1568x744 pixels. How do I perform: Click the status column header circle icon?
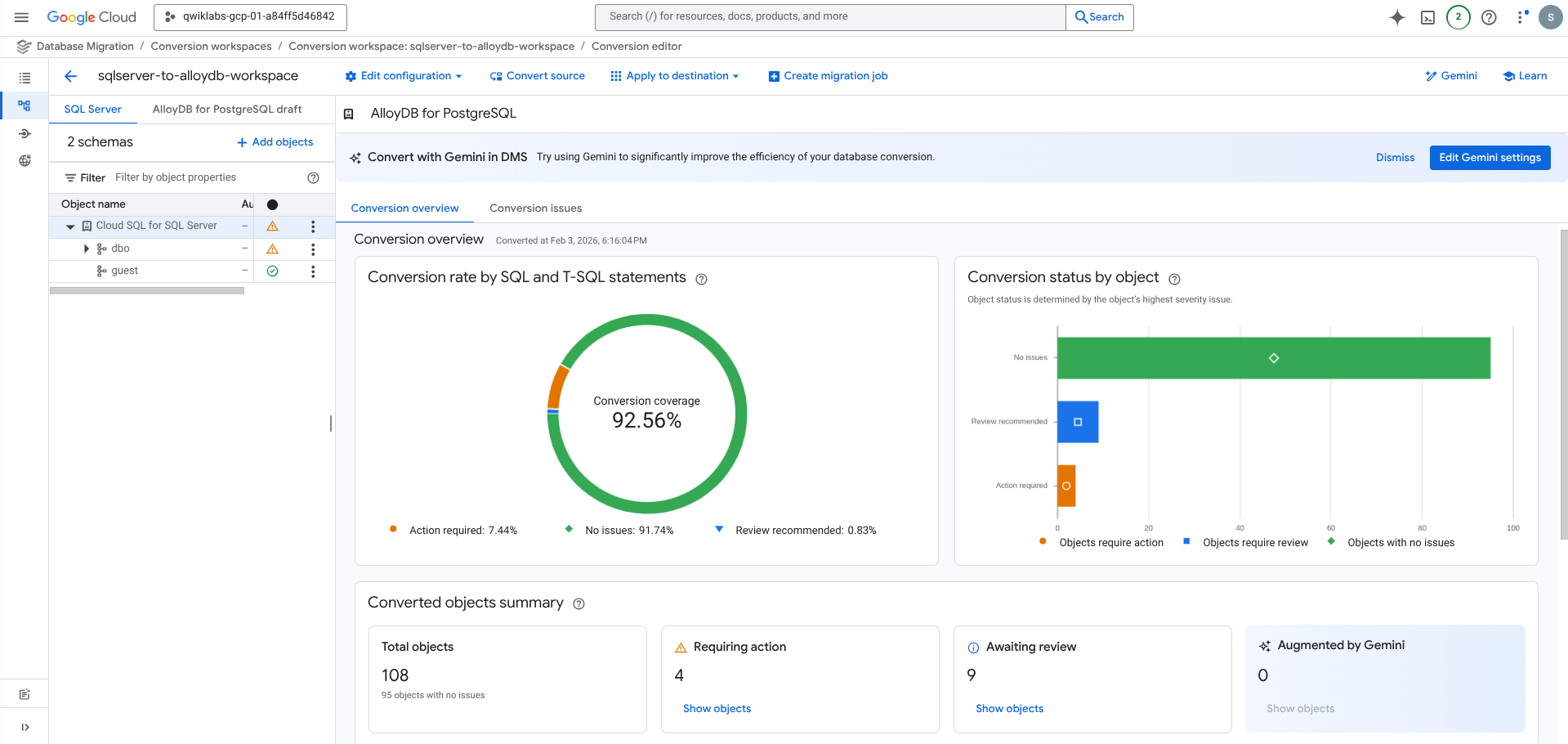tap(273, 204)
